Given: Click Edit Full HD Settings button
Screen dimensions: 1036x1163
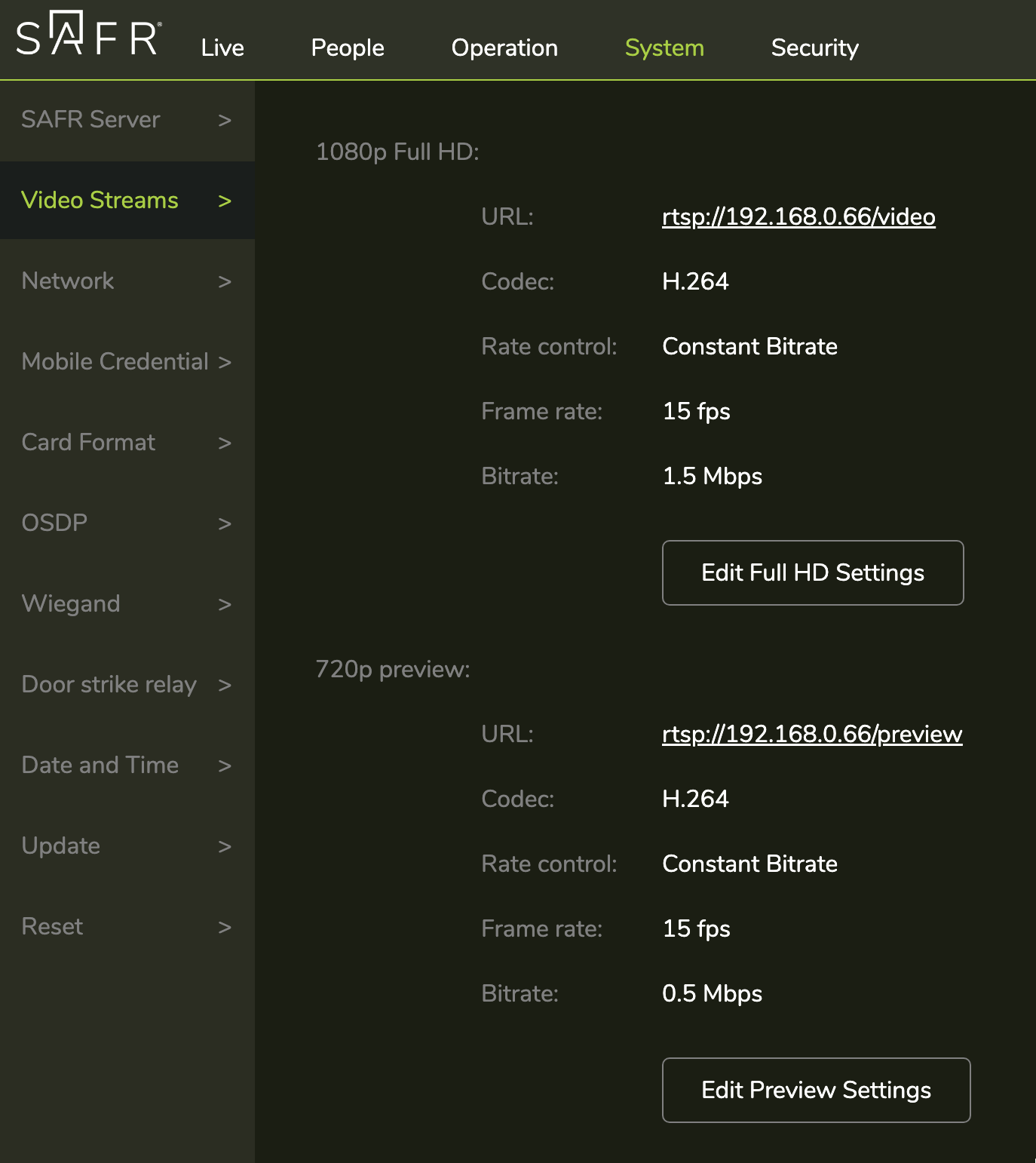Looking at the screenshot, I should point(813,572).
